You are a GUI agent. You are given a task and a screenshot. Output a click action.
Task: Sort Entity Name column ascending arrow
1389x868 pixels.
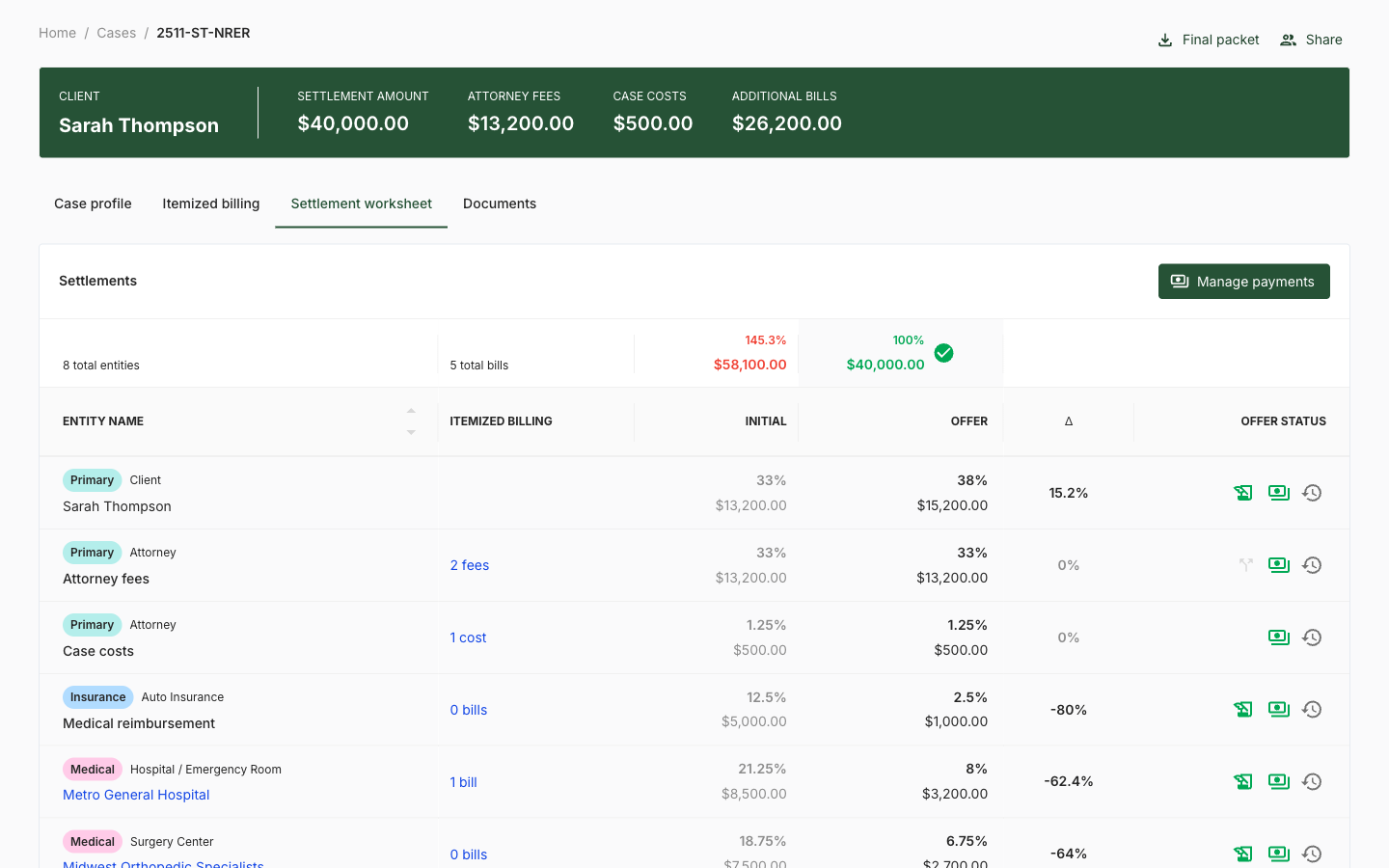(x=411, y=411)
